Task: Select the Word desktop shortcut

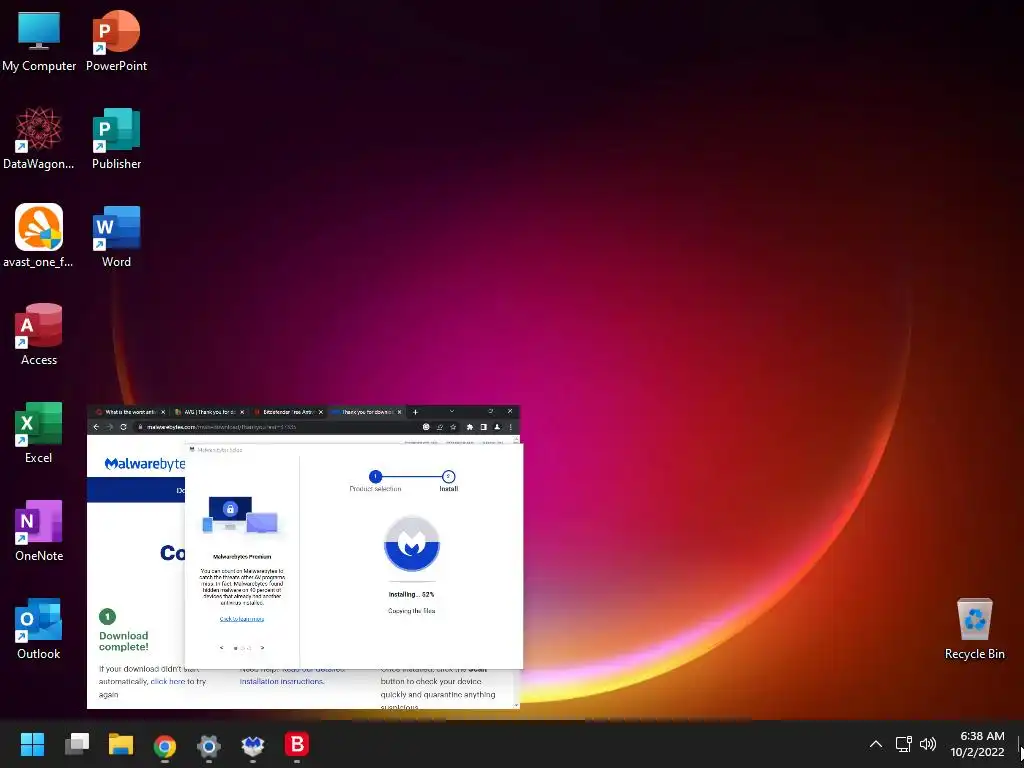Action: [116, 236]
